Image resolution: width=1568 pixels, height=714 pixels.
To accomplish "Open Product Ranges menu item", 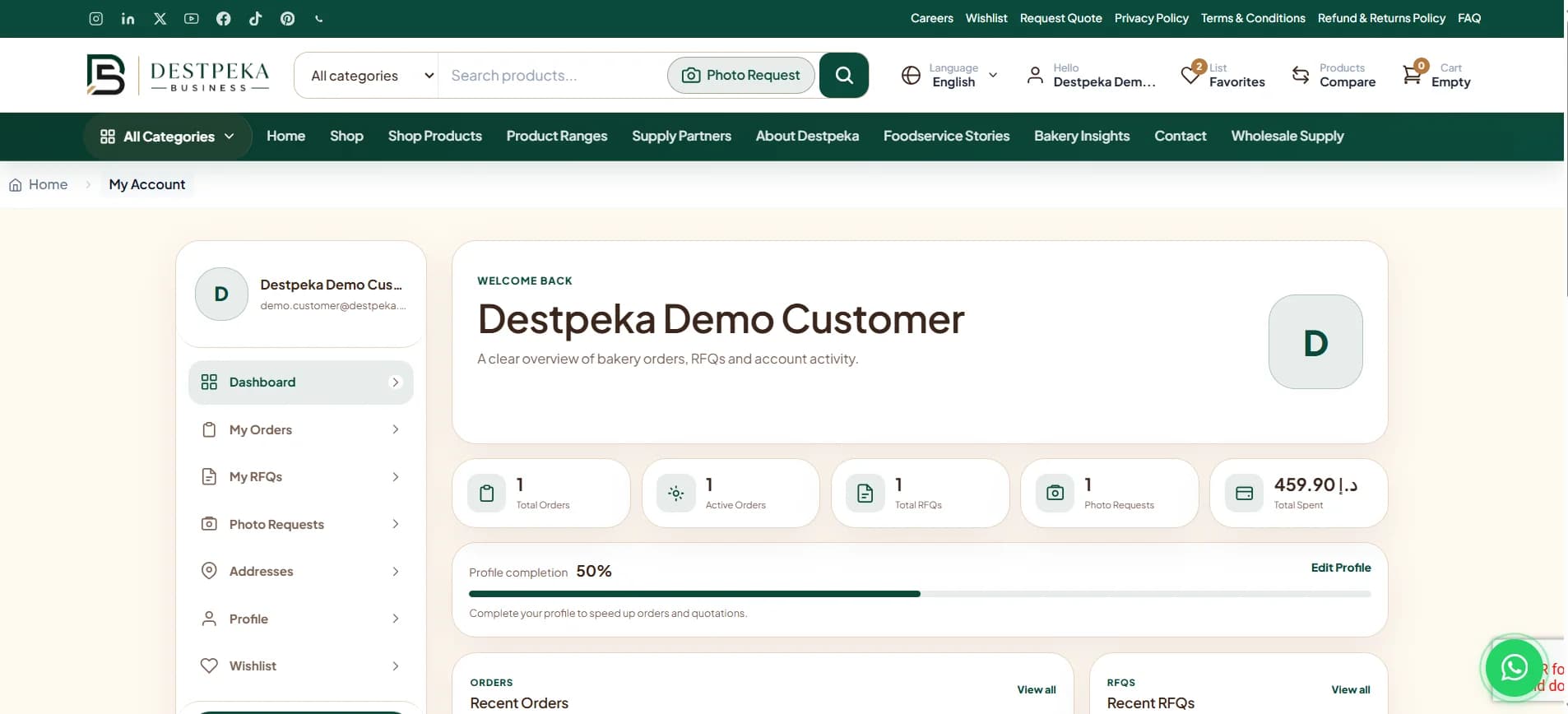I will point(557,136).
